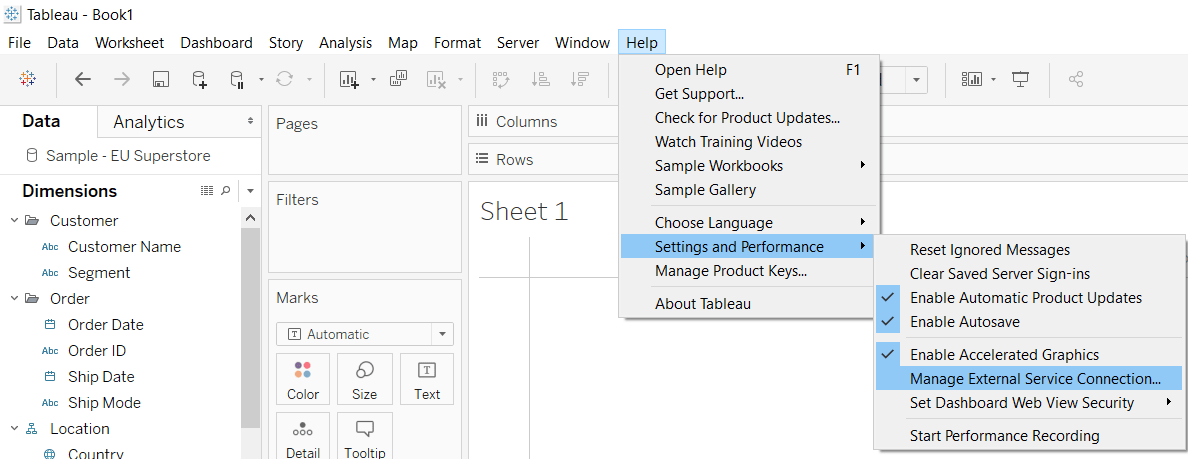Collapse the Location hierarchy
This screenshot has height=461, width=1189.
pos(14,428)
